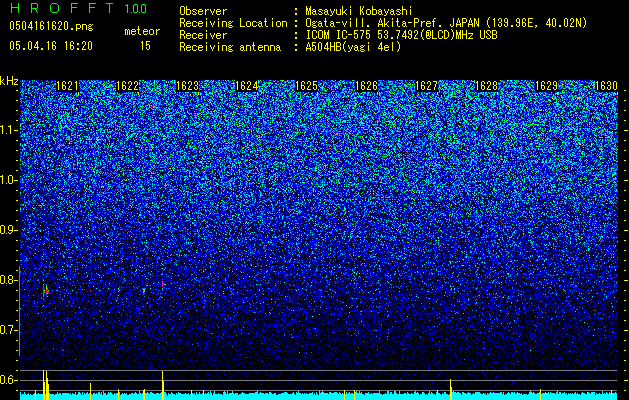The width and height of the screenshot is (629, 400).
Task: Click the kHz axis unit label
Action: (x=9, y=81)
